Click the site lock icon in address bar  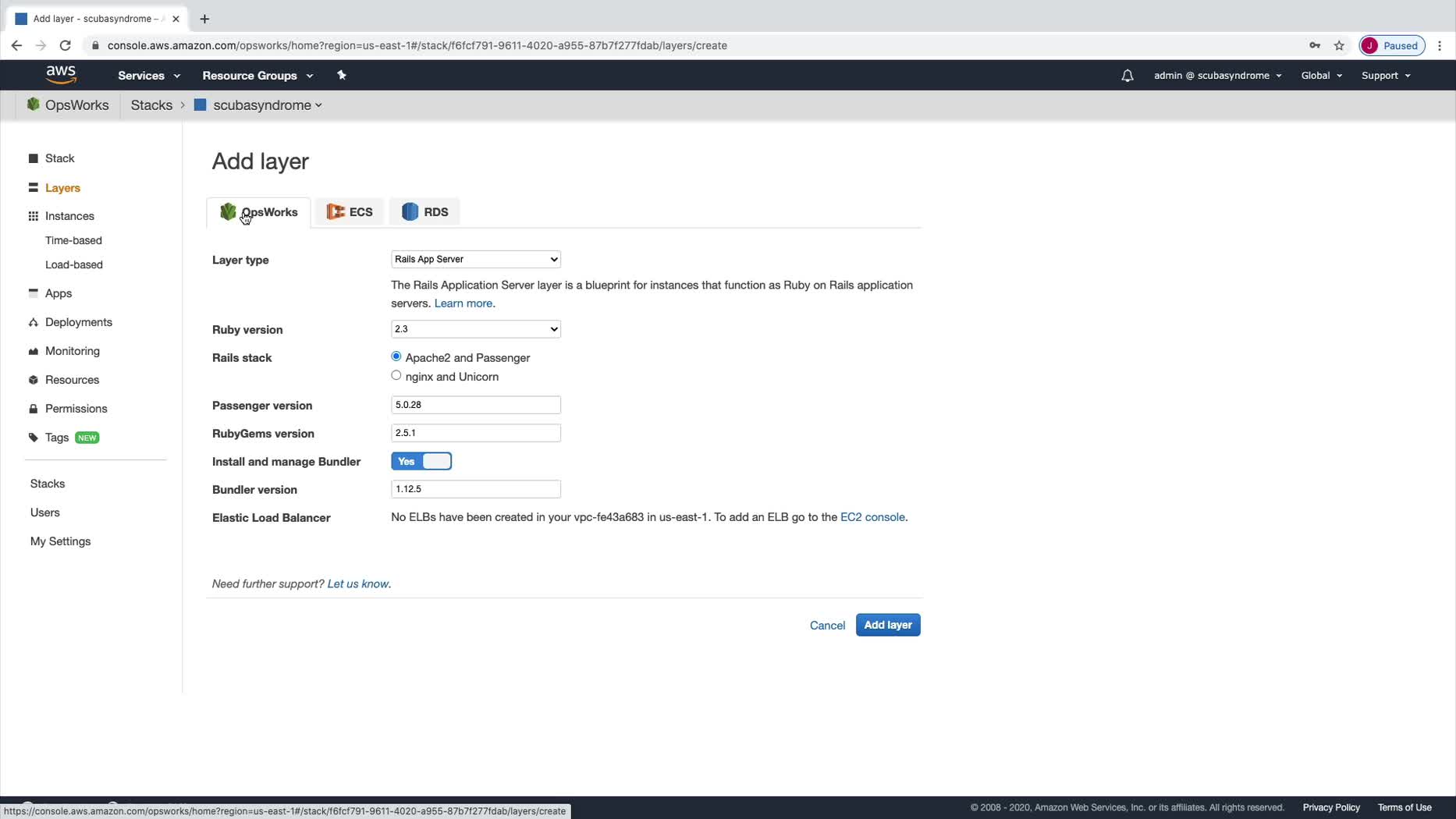click(94, 45)
